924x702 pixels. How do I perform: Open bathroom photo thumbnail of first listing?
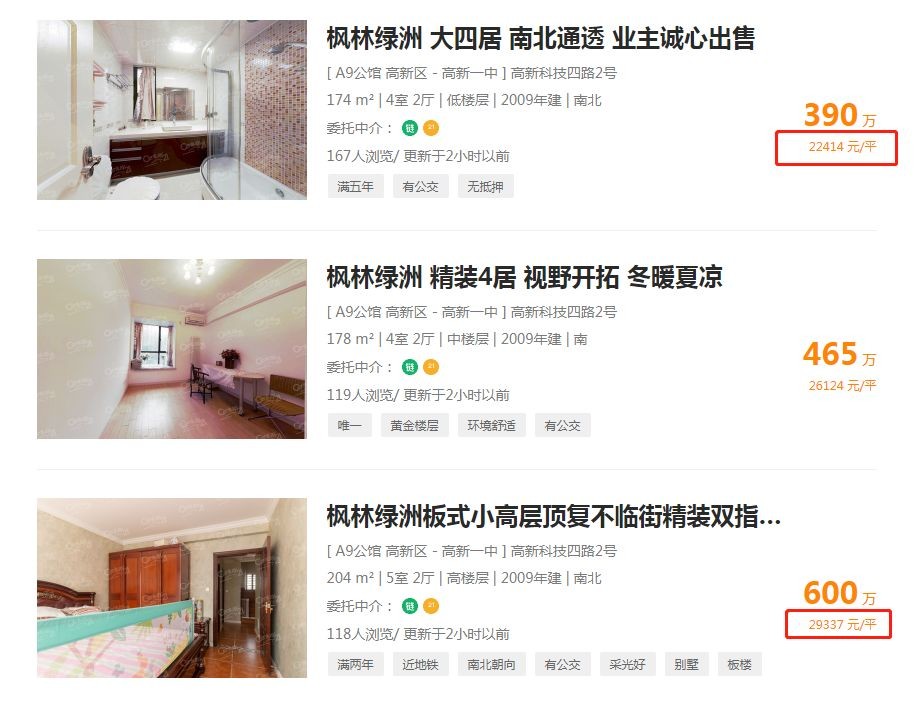[x=172, y=110]
